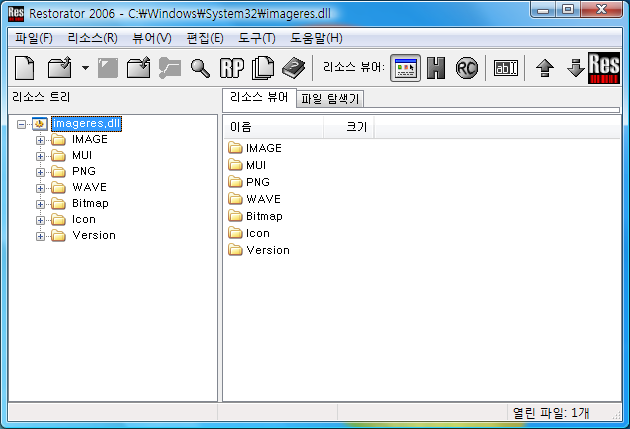Click the move down arrow icon
Screen dimensions: 630x429
point(575,68)
